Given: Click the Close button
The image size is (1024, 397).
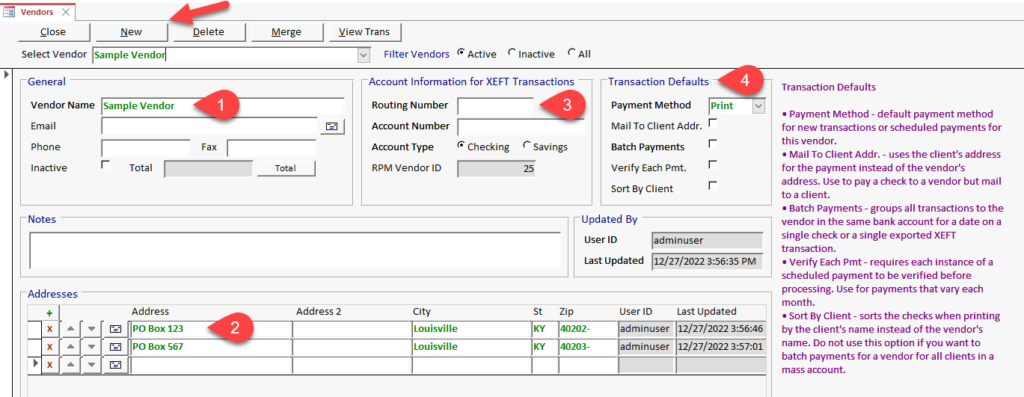Looking at the screenshot, I should pyautogui.click(x=53, y=31).
